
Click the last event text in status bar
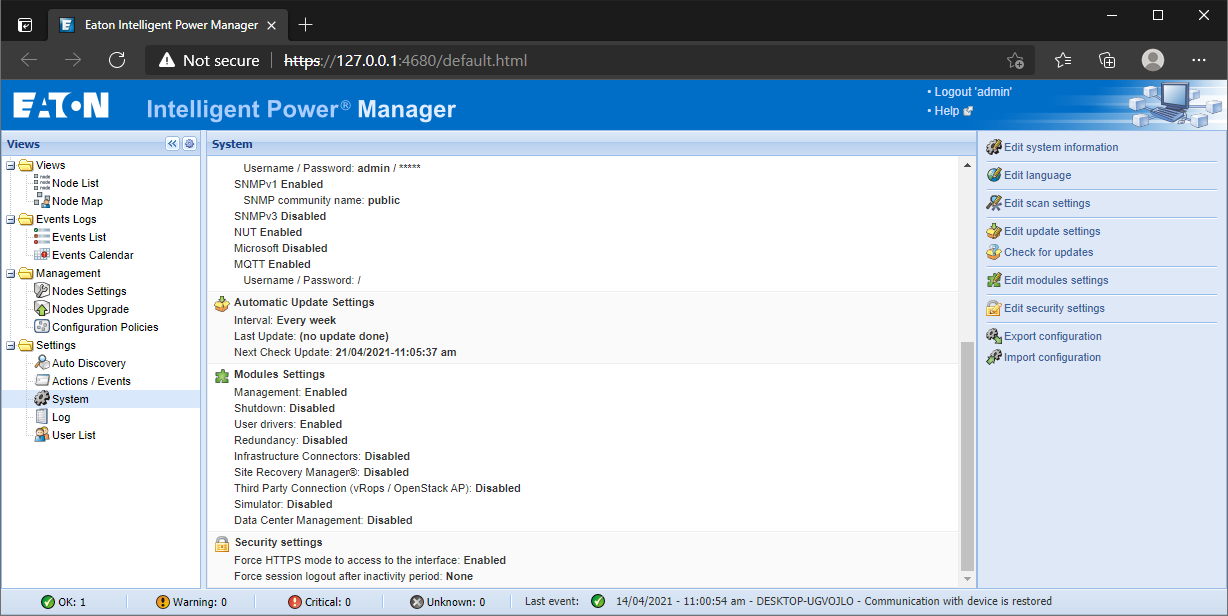coord(832,602)
